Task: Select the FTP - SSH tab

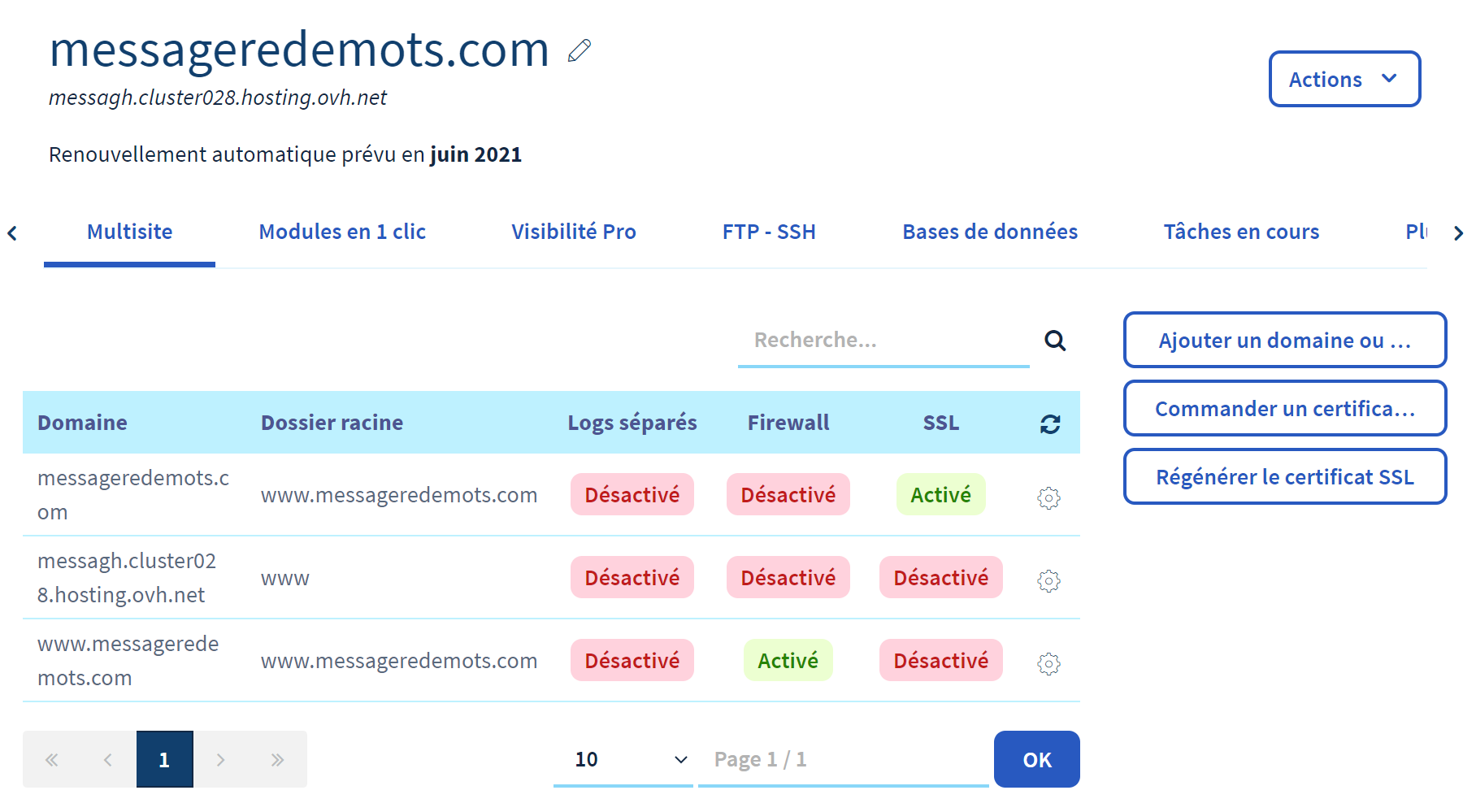Action: point(769,232)
